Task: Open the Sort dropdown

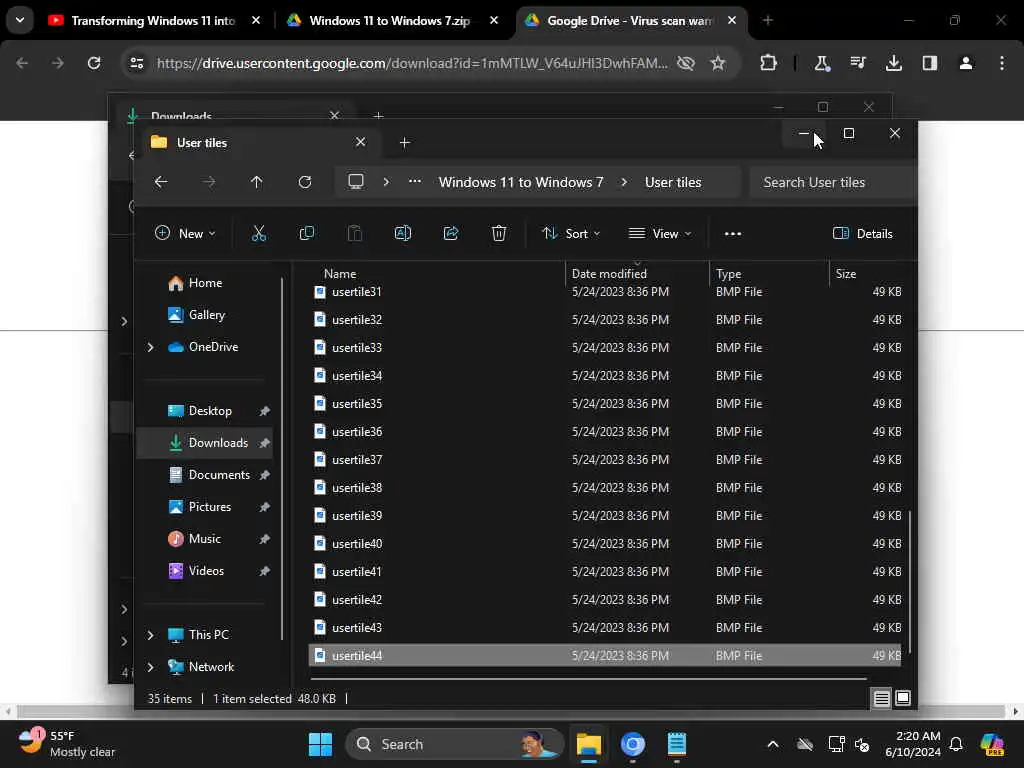Action: click(571, 233)
